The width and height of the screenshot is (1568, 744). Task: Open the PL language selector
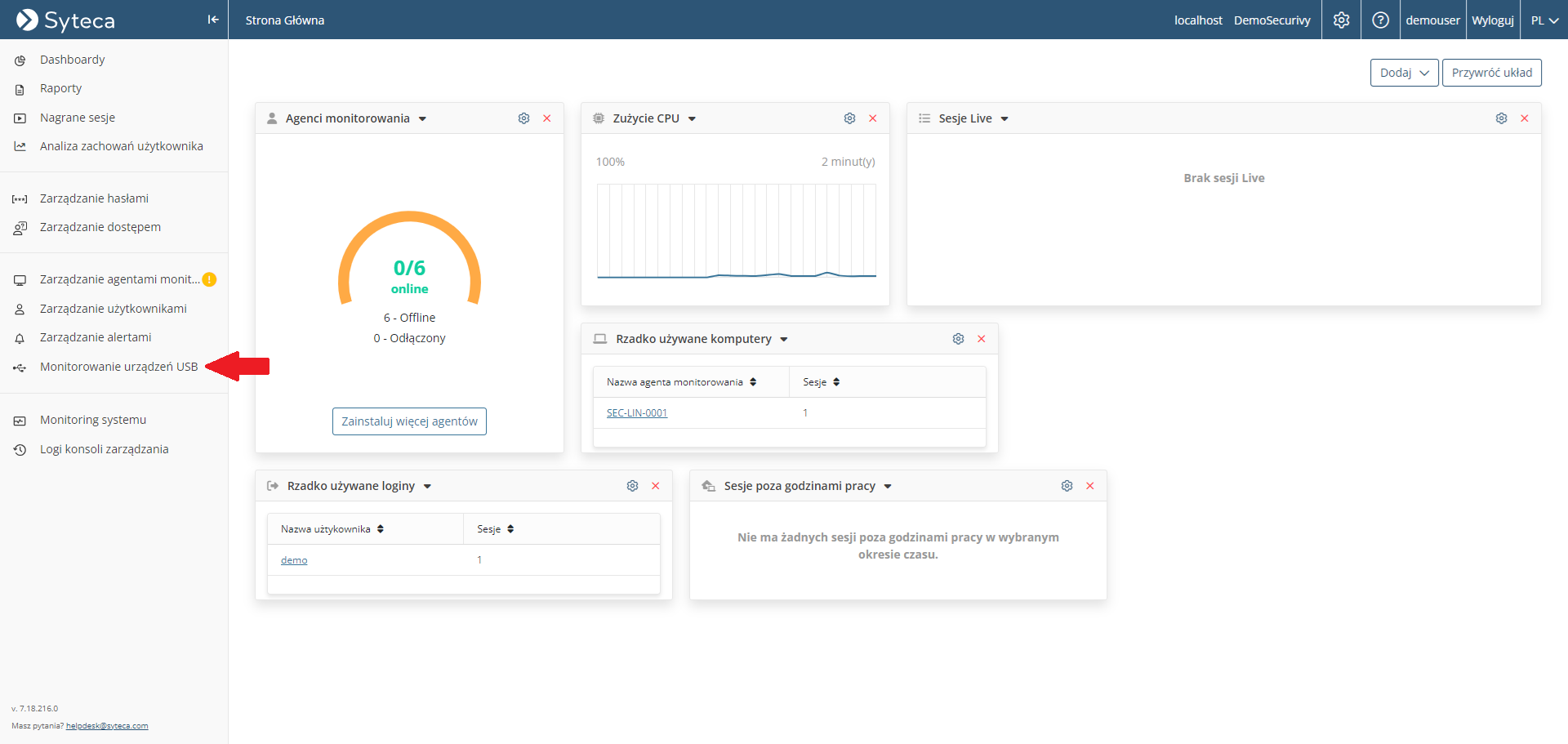pos(1543,20)
